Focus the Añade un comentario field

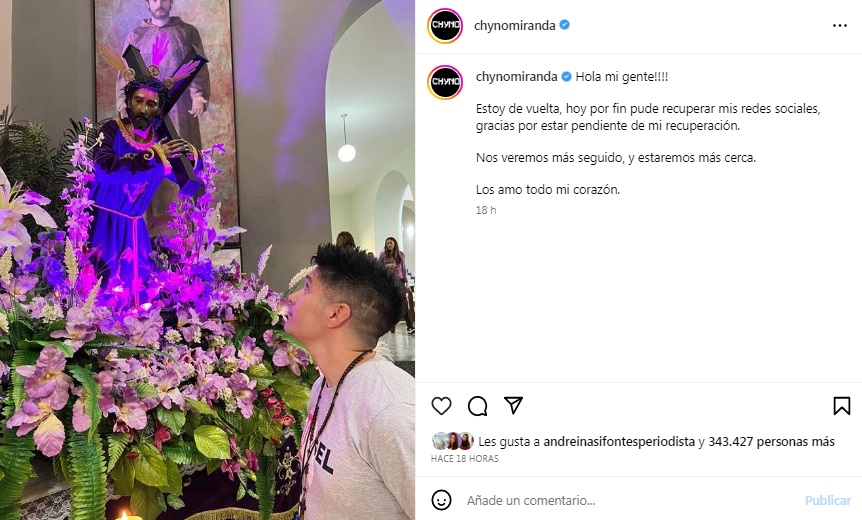[631, 500]
